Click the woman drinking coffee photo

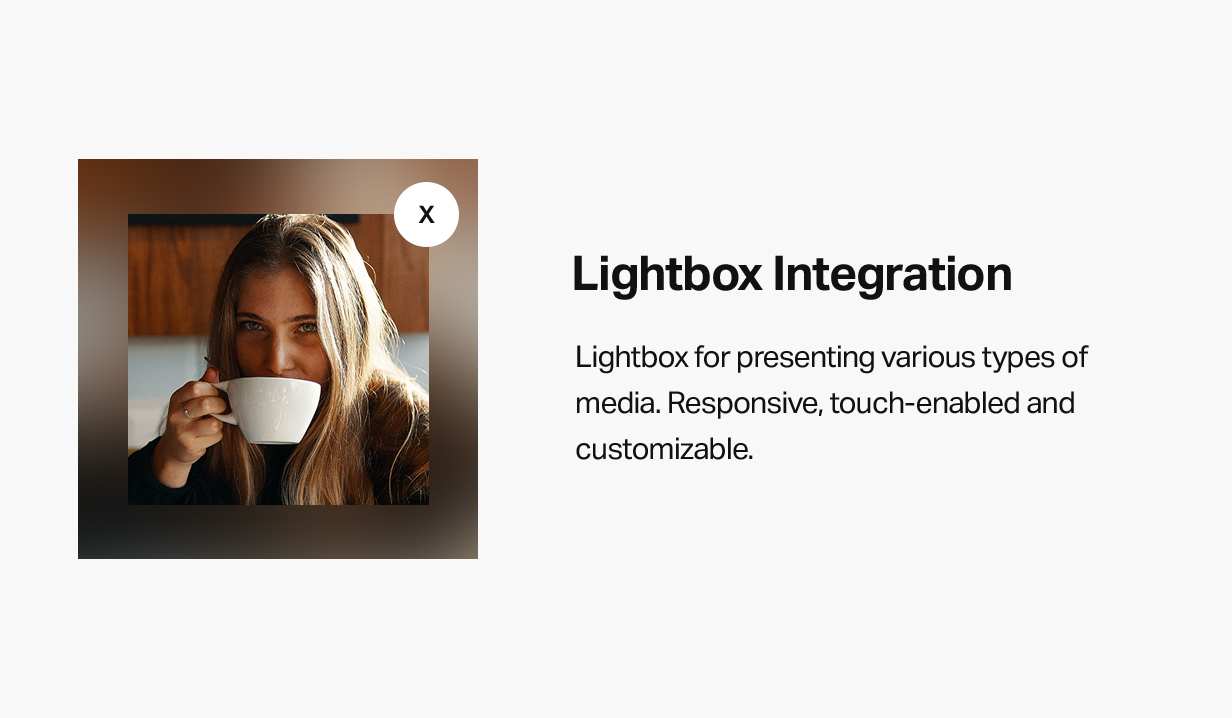pos(278,359)
